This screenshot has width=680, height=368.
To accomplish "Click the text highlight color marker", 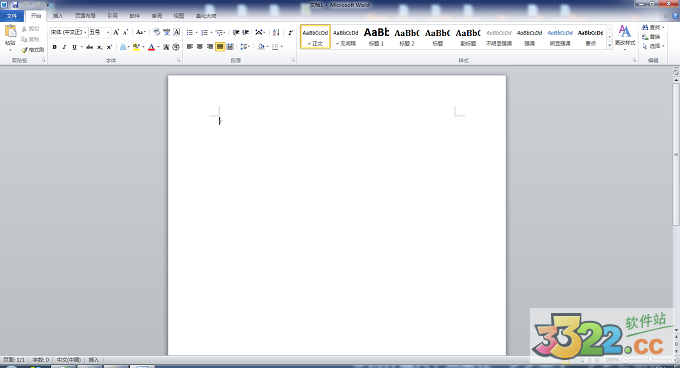I will click(137, 47).
